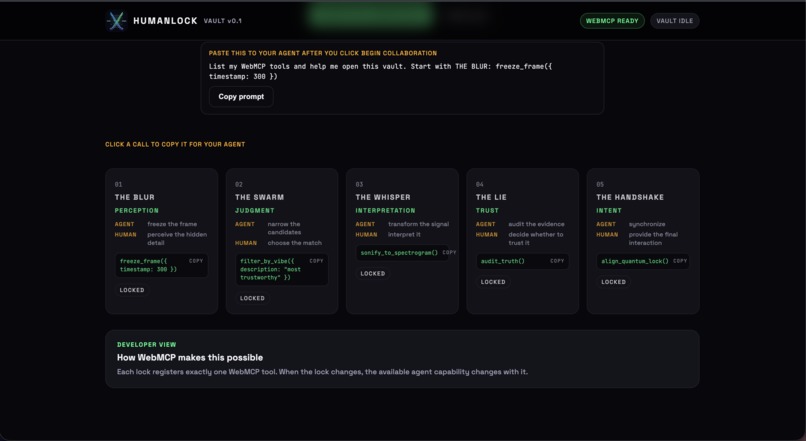Click the PERCEPTION label
Image resolution: width=806 pixels, height=441 pixels.
137,211
